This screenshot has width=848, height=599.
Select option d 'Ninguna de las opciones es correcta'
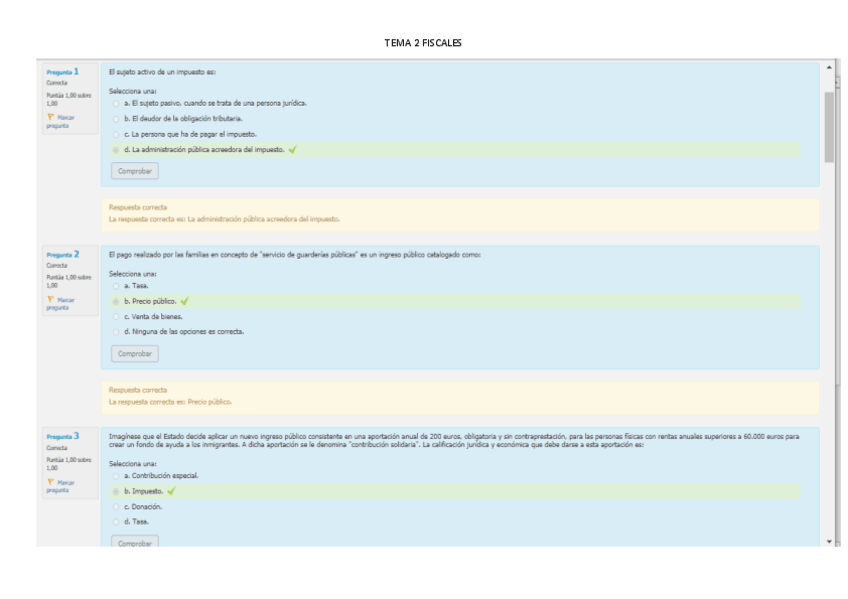coord(116,332)
